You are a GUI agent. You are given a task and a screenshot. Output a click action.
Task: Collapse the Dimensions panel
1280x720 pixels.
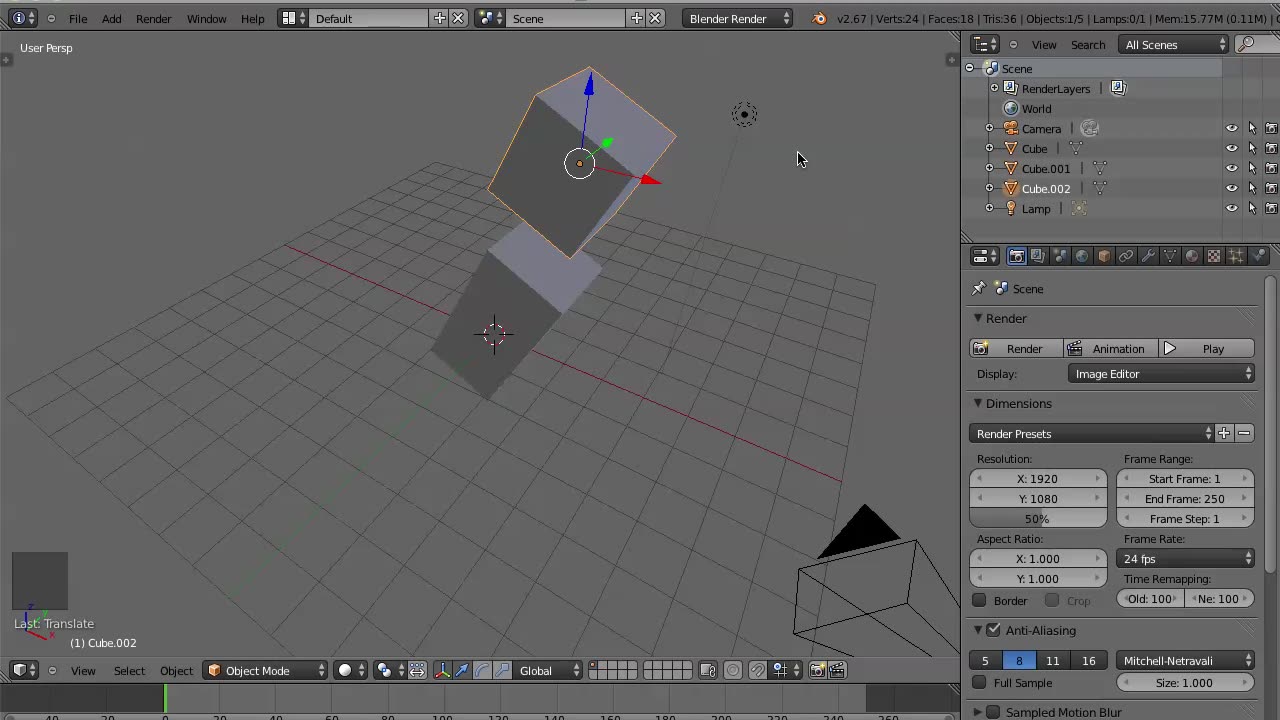tap(978, 403)
